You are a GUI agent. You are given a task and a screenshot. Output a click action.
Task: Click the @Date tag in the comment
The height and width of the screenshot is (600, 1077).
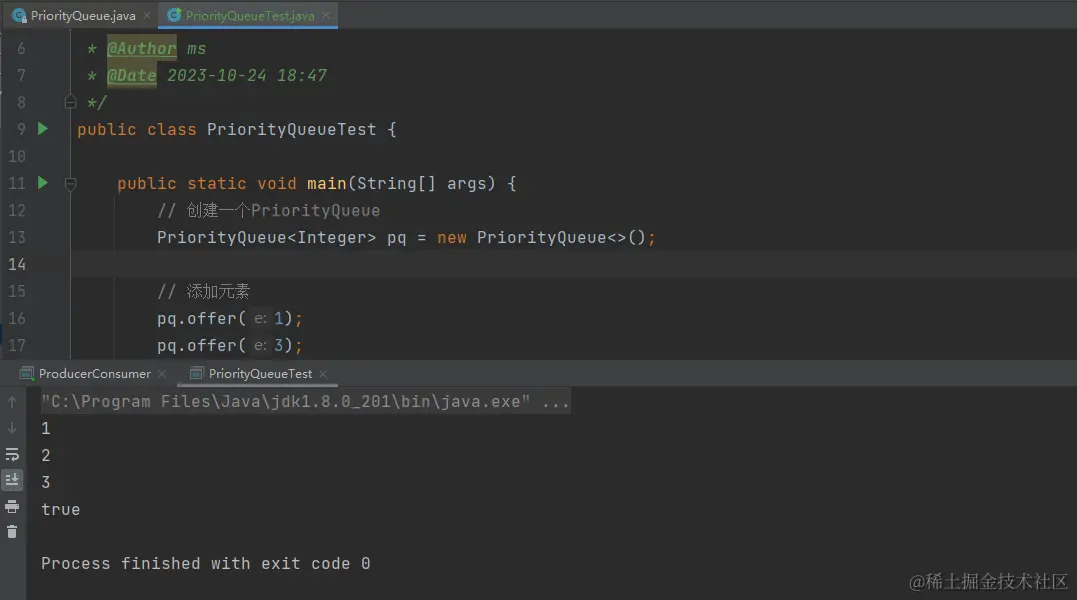click(x=132, y=76)
